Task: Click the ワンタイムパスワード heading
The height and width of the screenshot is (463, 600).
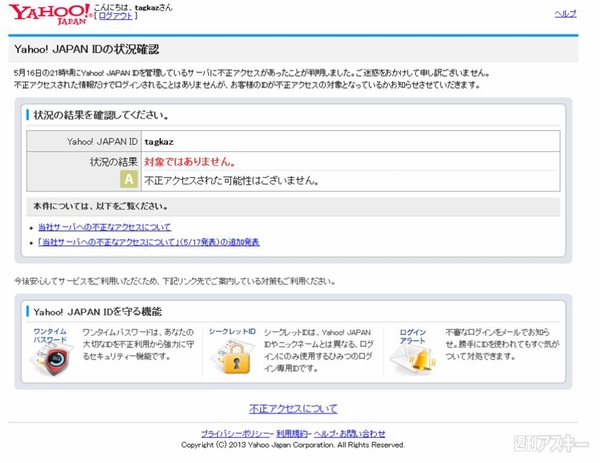Action: point(50,335)
